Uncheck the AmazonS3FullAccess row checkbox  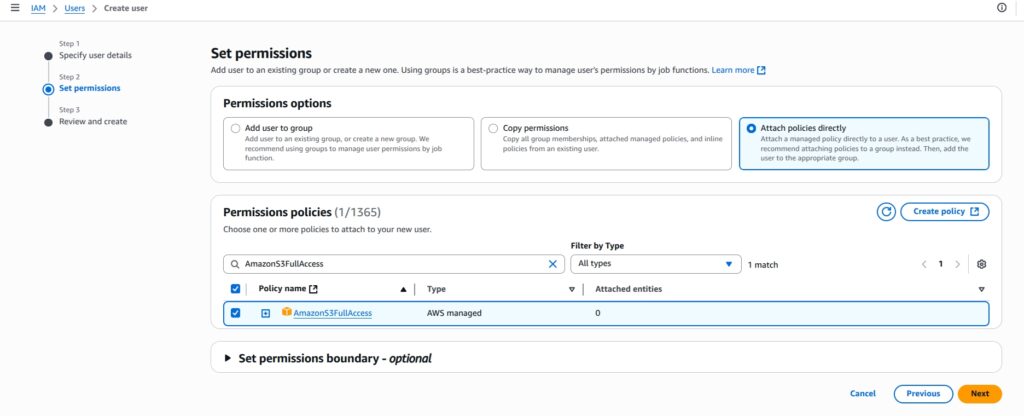pos(236,313)
